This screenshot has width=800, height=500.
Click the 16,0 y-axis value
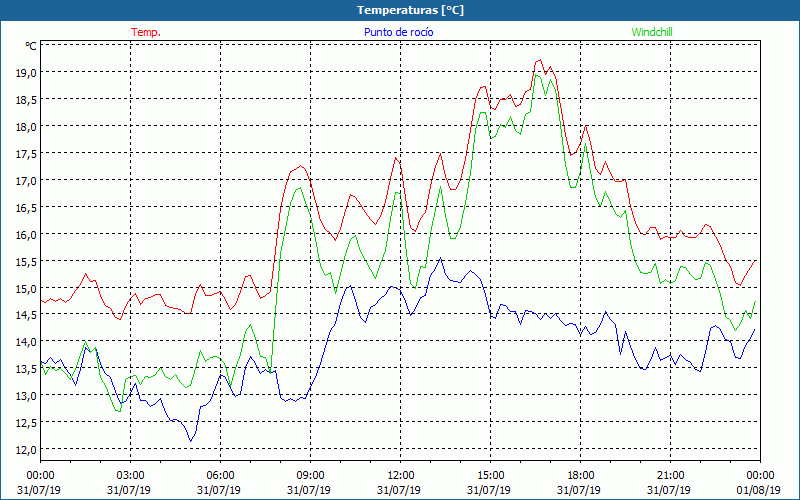tap(26, 235)
